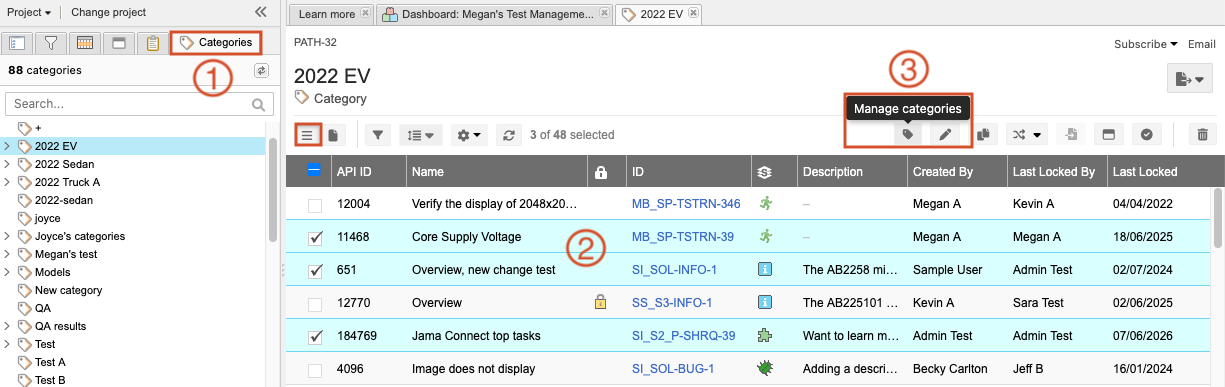The height and width of the screenshot is (387, 1225).
Task: Expand the 2022 Sedan category
Action: coord(8,164)
